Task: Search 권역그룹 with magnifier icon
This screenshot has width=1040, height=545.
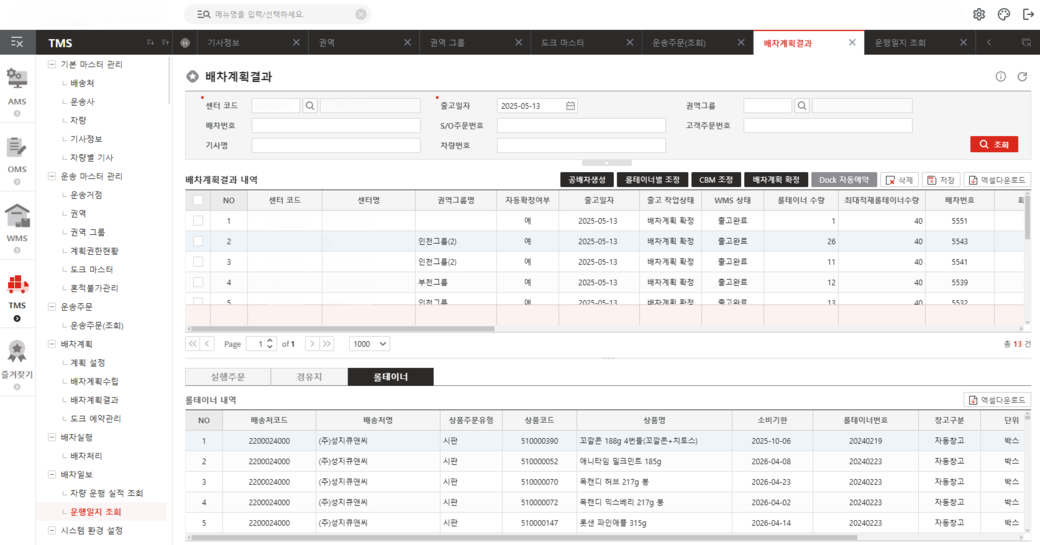Action: (x=802, y=105)
